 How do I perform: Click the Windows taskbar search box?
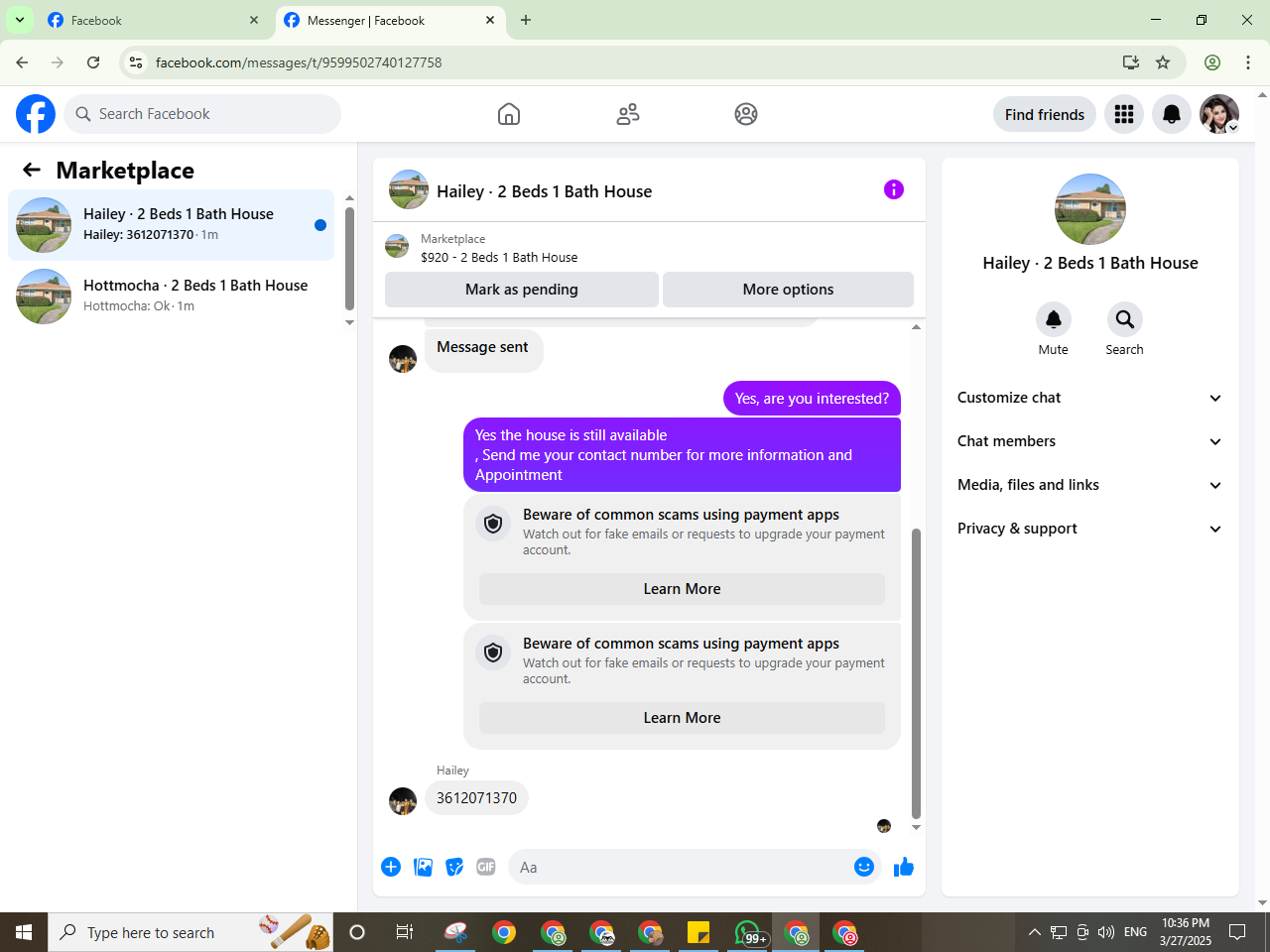coord(190,932)
